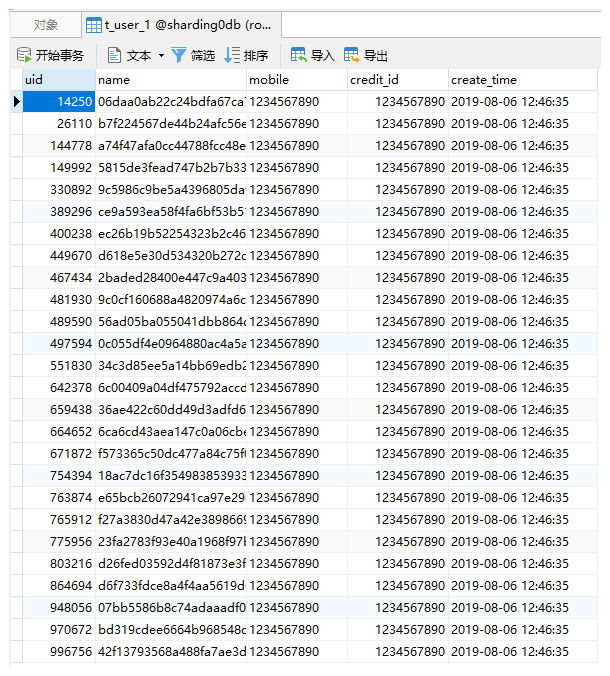Select the t_user_1 @sharding0db tab
Screen dimensions: 610x676
coord(182,25)
